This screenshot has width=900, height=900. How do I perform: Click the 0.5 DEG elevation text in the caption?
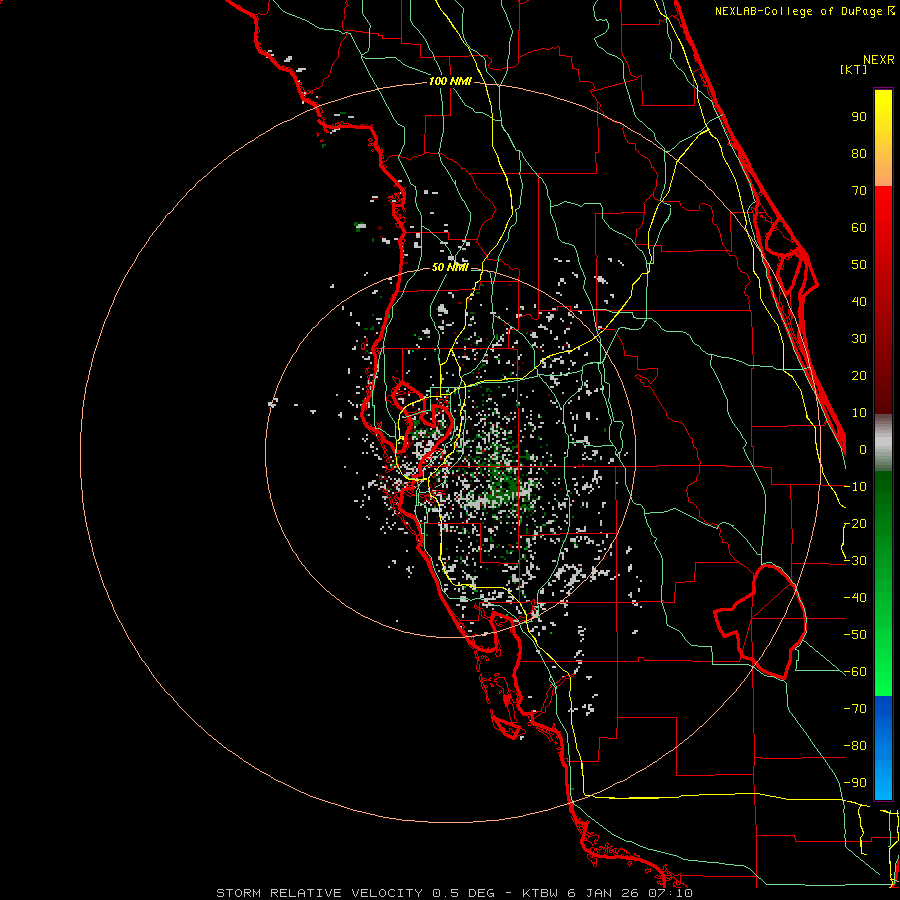point(461,893)
